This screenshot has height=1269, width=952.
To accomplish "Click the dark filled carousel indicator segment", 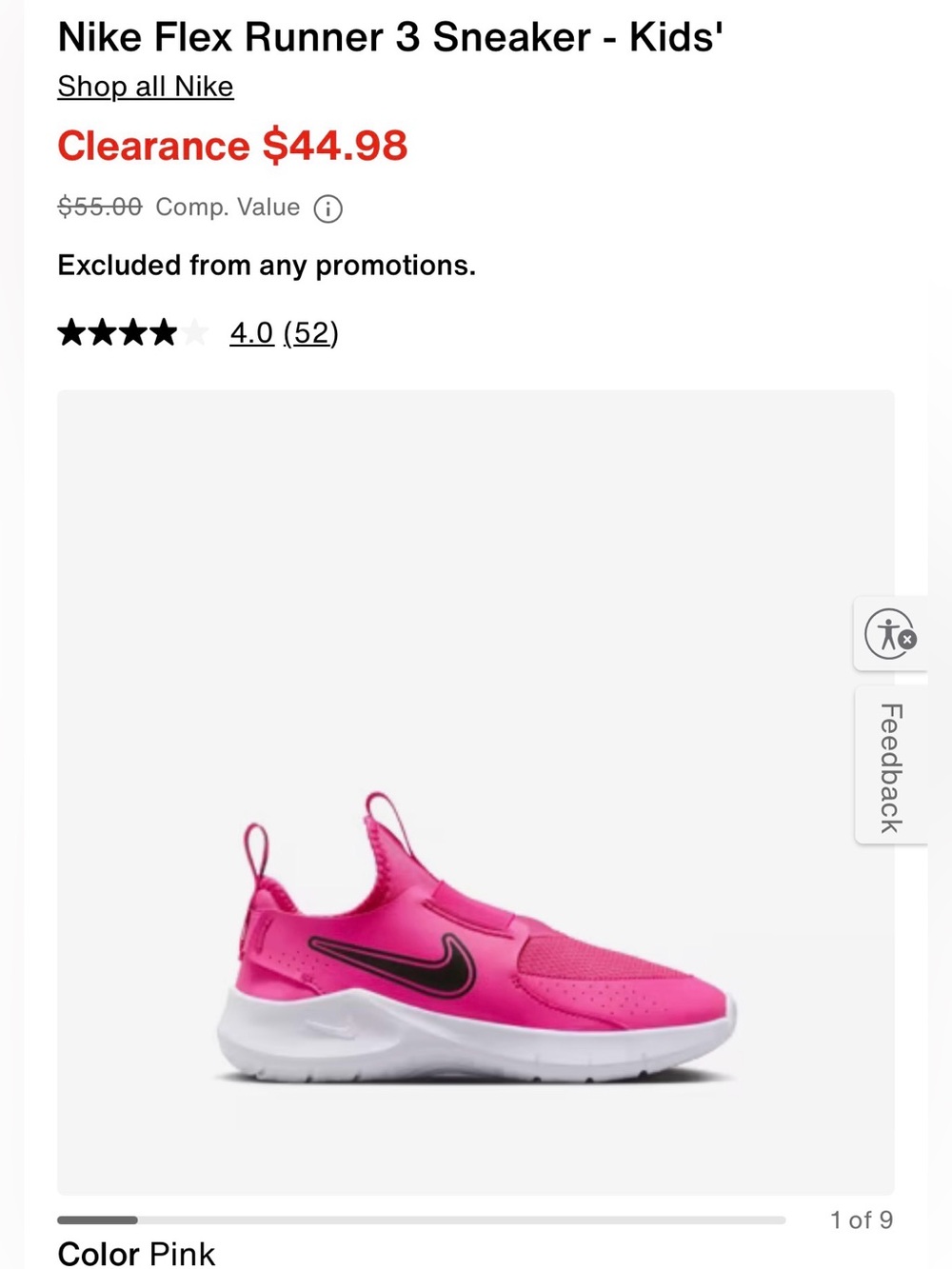I will click(97, 1219).
